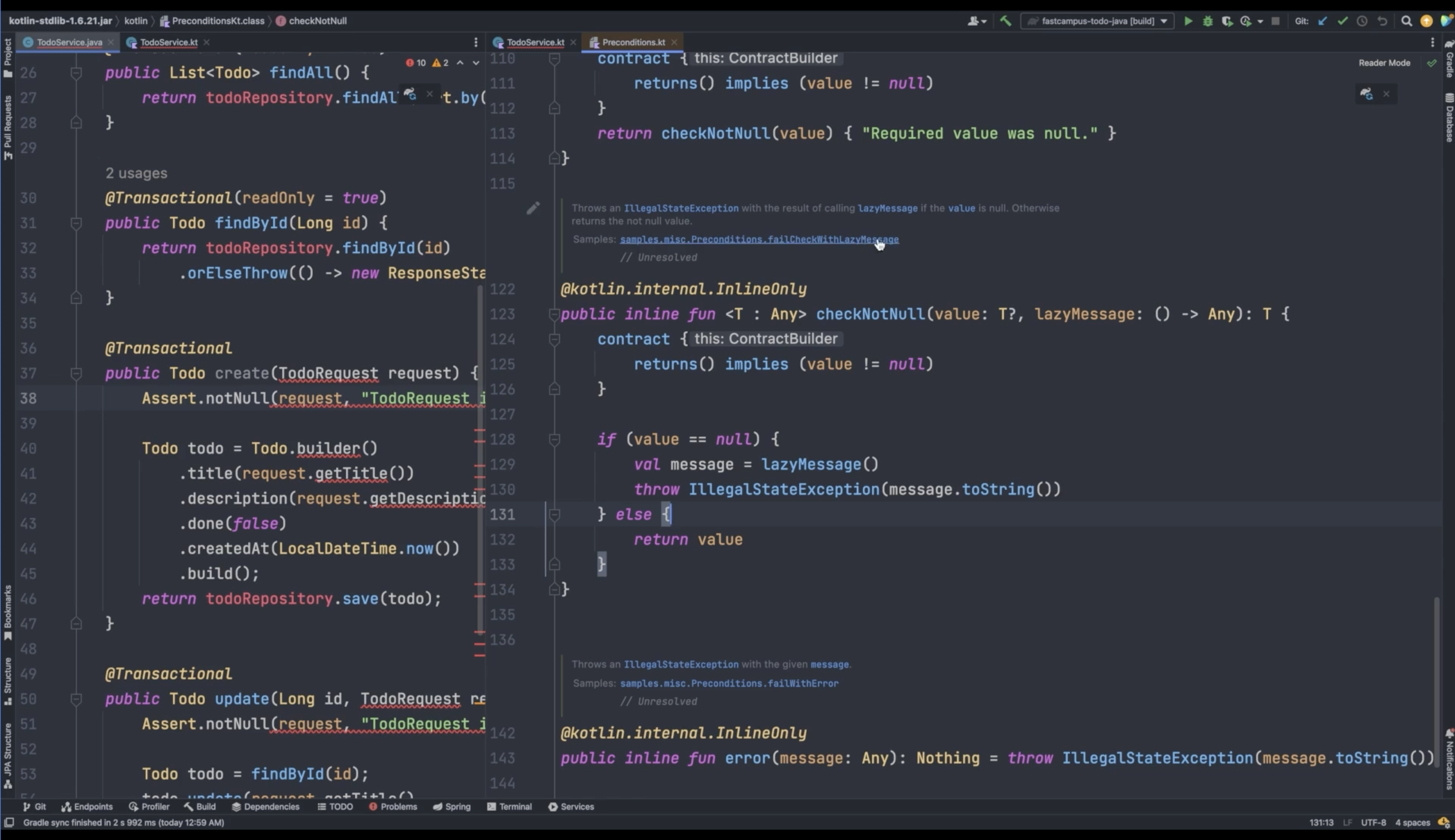
Task: Click Git Rollback undo icon
Action: pos(1382,21)
